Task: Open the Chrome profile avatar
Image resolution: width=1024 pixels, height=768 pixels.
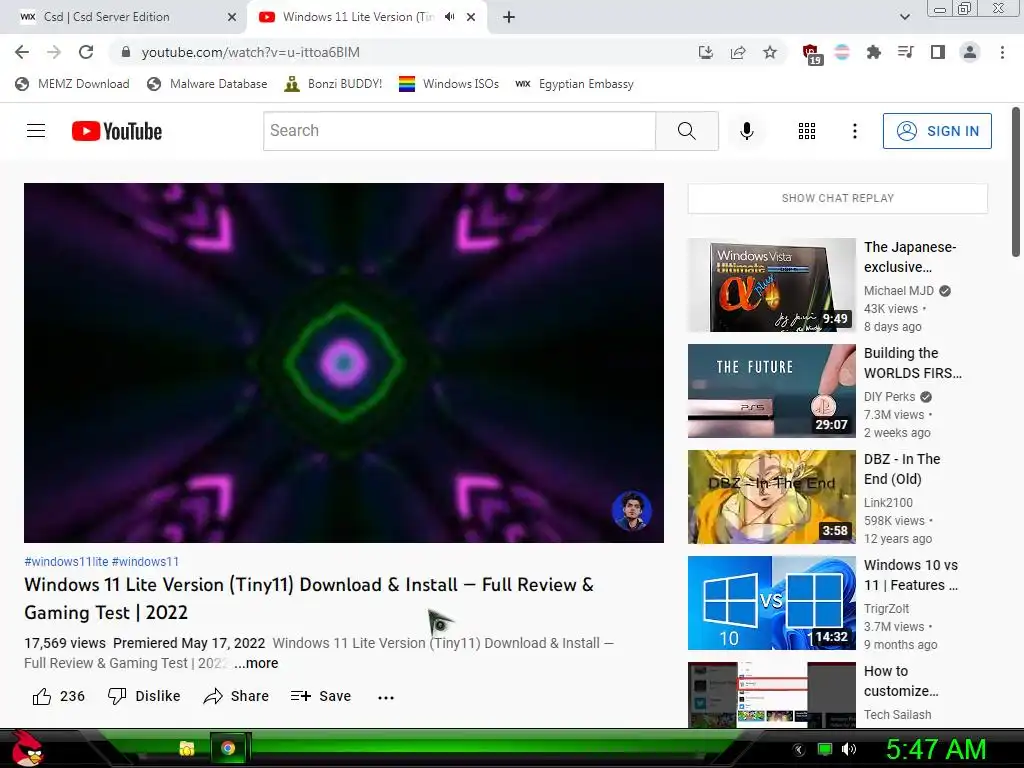Action: [x=970, y=52]
